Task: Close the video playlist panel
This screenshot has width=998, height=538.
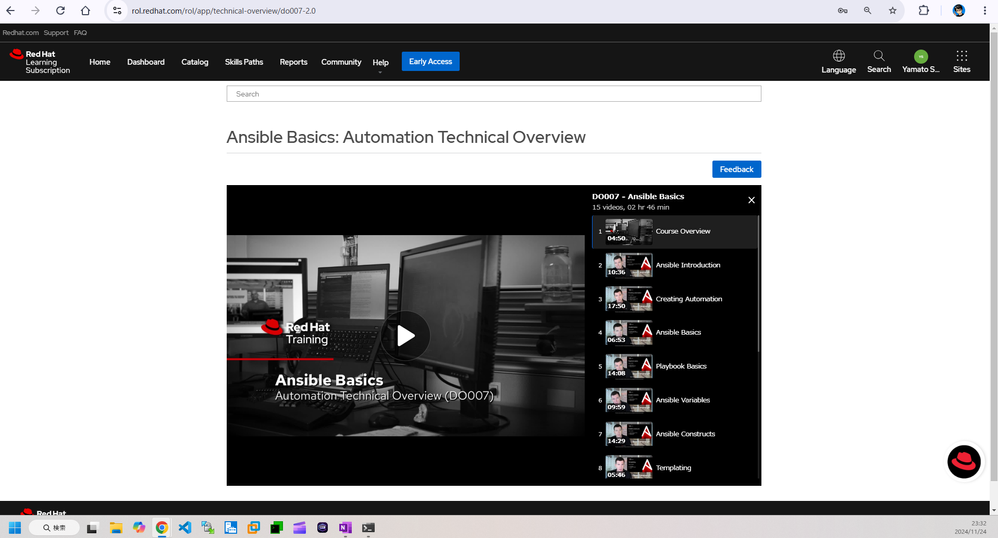Action: (751, 200)
